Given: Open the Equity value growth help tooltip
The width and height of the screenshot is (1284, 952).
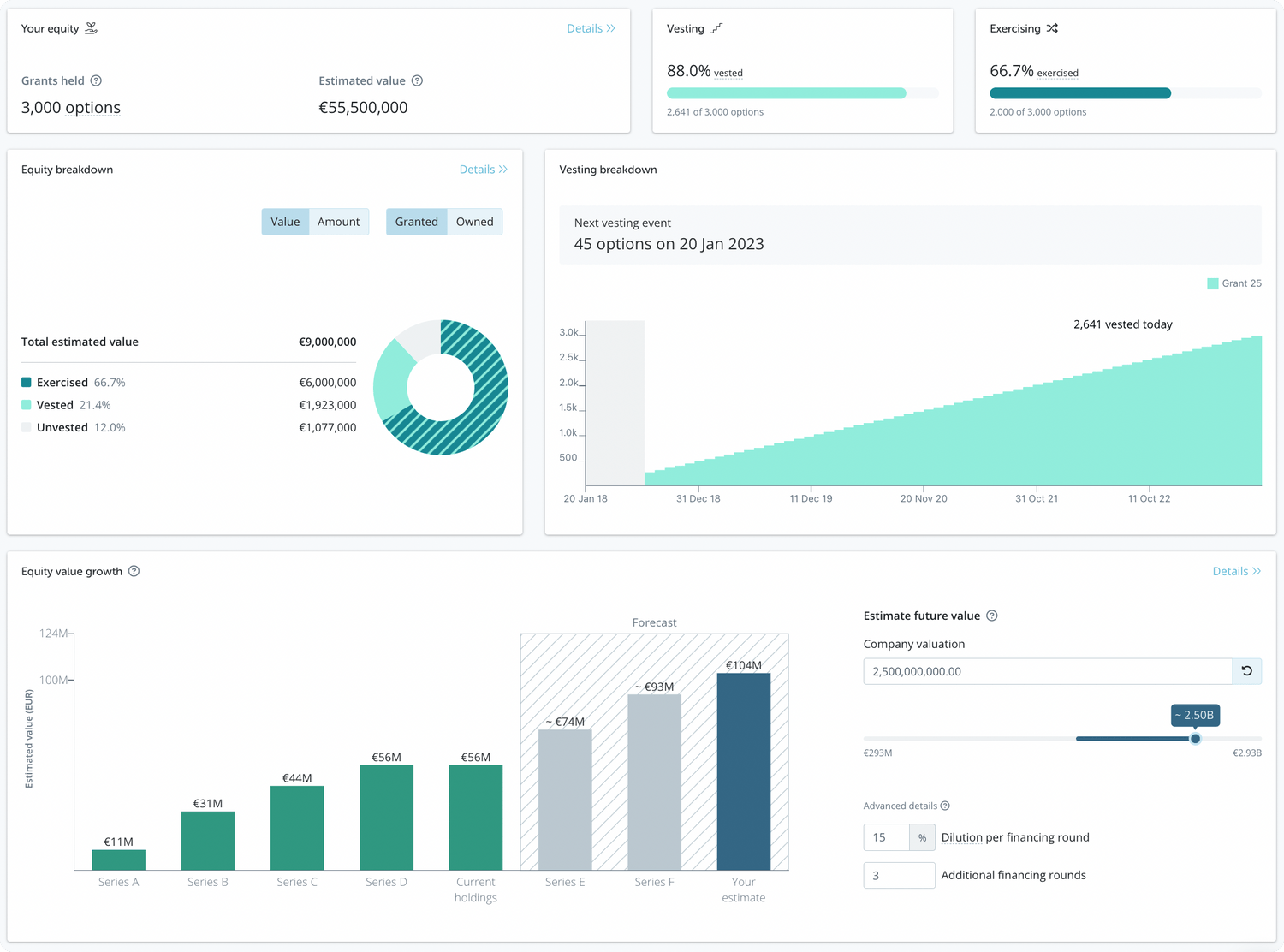Looking at the screenshot, I should 134,571.
